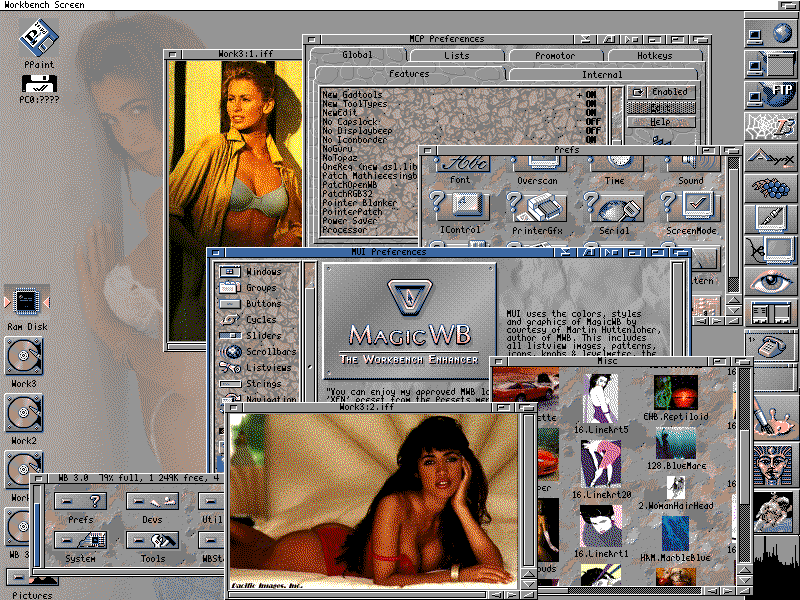Select Groups in MUI Preferences list

point(258,287)
